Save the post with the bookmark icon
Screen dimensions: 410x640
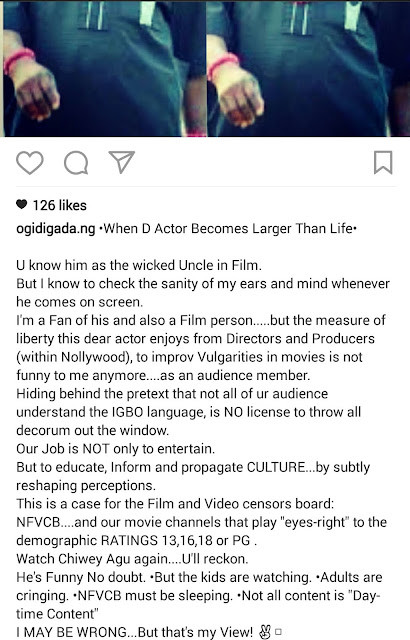[x=383, y=162]
